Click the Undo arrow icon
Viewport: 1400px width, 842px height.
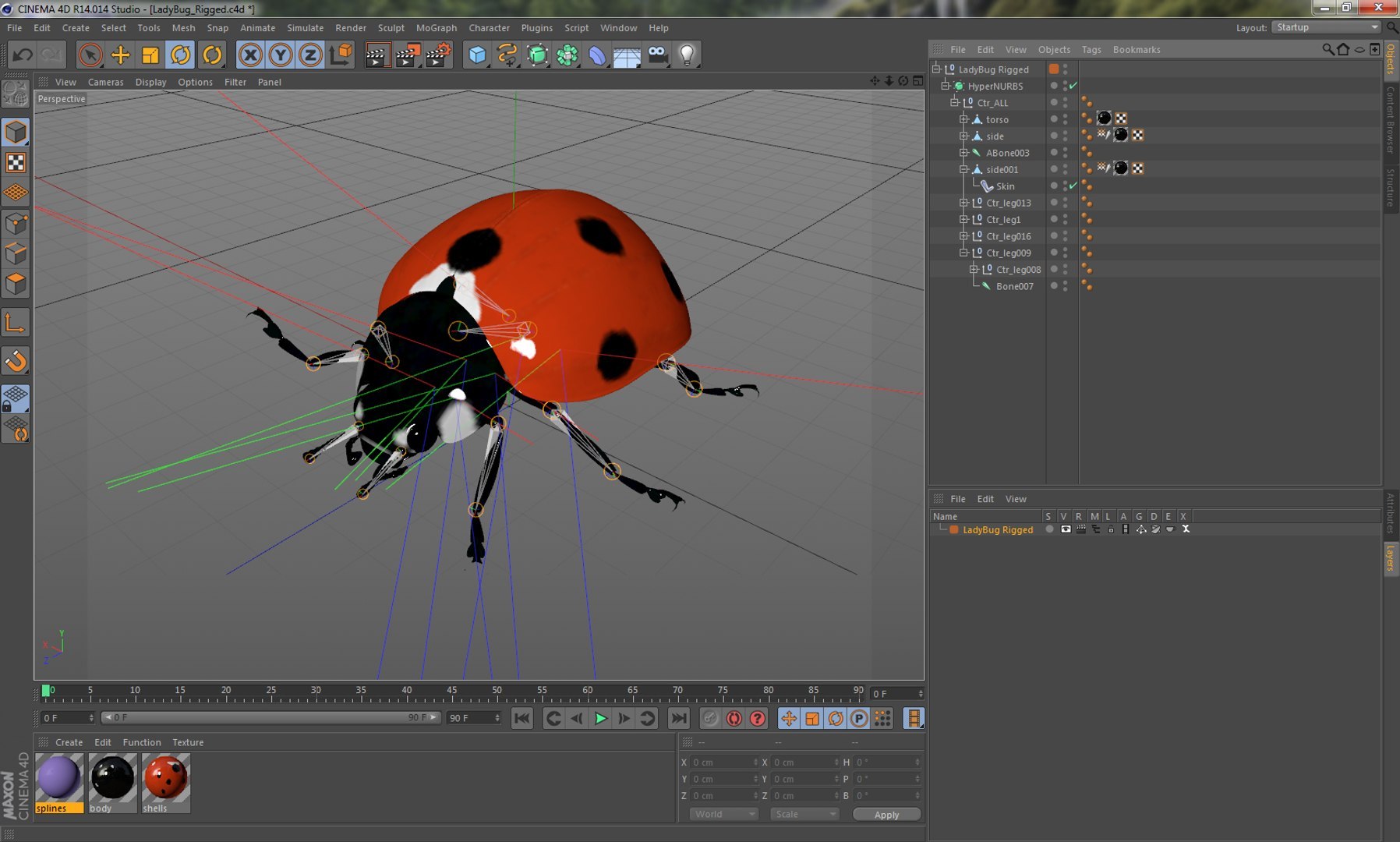(x=23, y=55)
